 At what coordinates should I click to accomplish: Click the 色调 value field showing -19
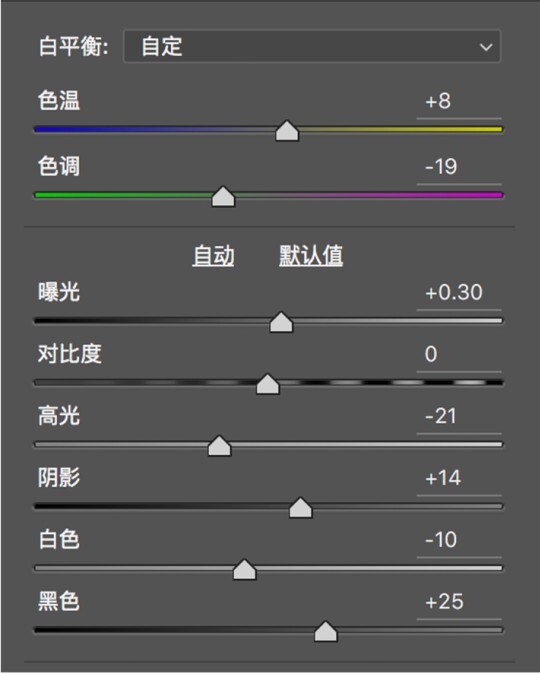459,167
